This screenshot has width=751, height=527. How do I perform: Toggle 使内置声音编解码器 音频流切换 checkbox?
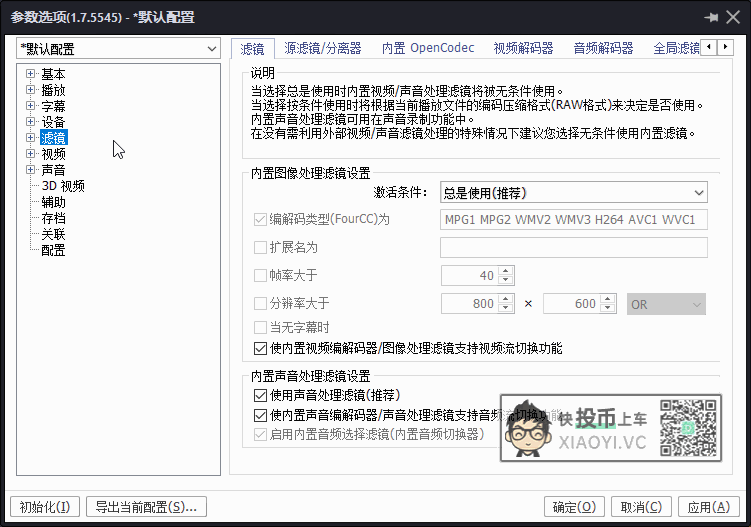click(x=260, y=415)
